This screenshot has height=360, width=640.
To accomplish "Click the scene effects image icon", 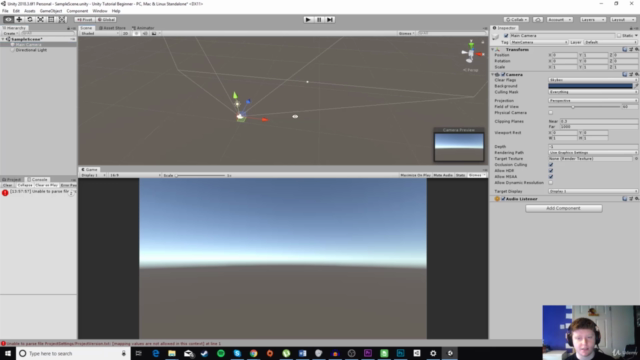I will coord(154,33).
